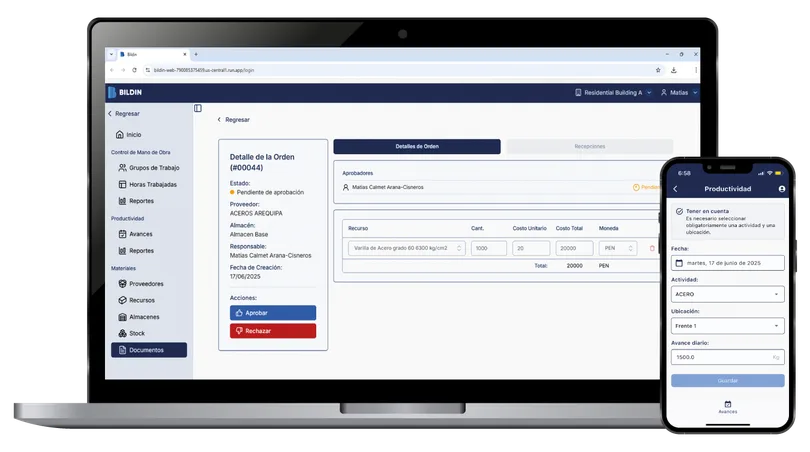Switch to Recepciones tab
The width and height of the screenshot is (810, 452).
(x=589, y=147)
